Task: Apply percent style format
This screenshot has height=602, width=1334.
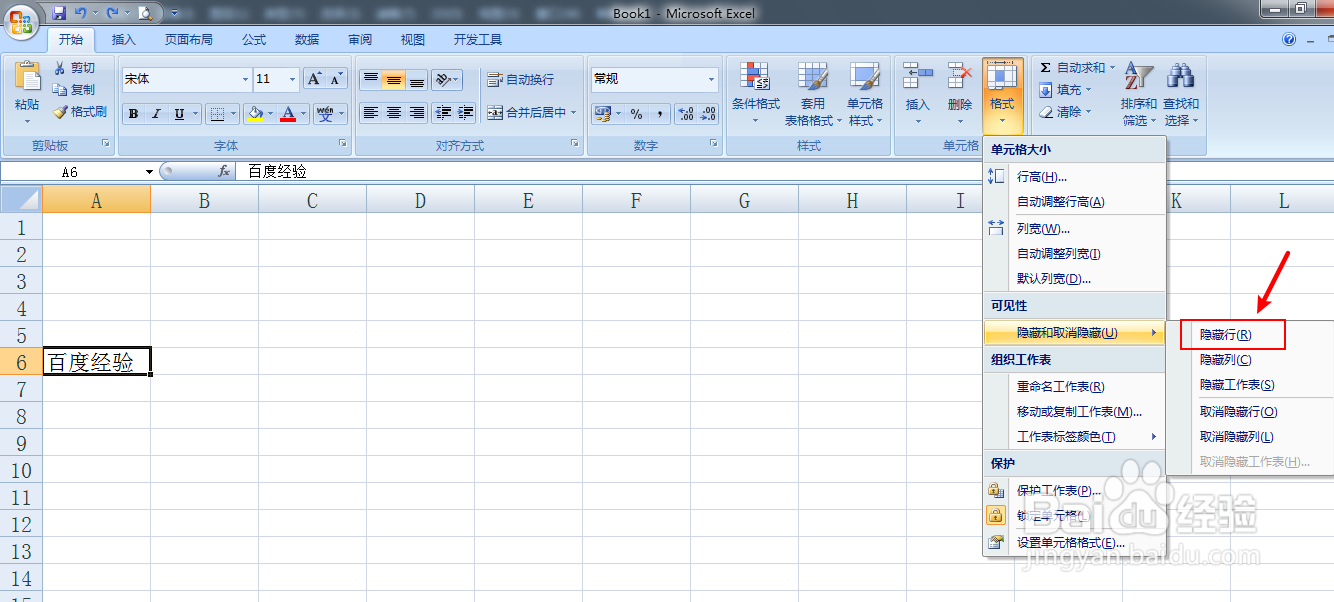Action: click(x=636, y=114)
